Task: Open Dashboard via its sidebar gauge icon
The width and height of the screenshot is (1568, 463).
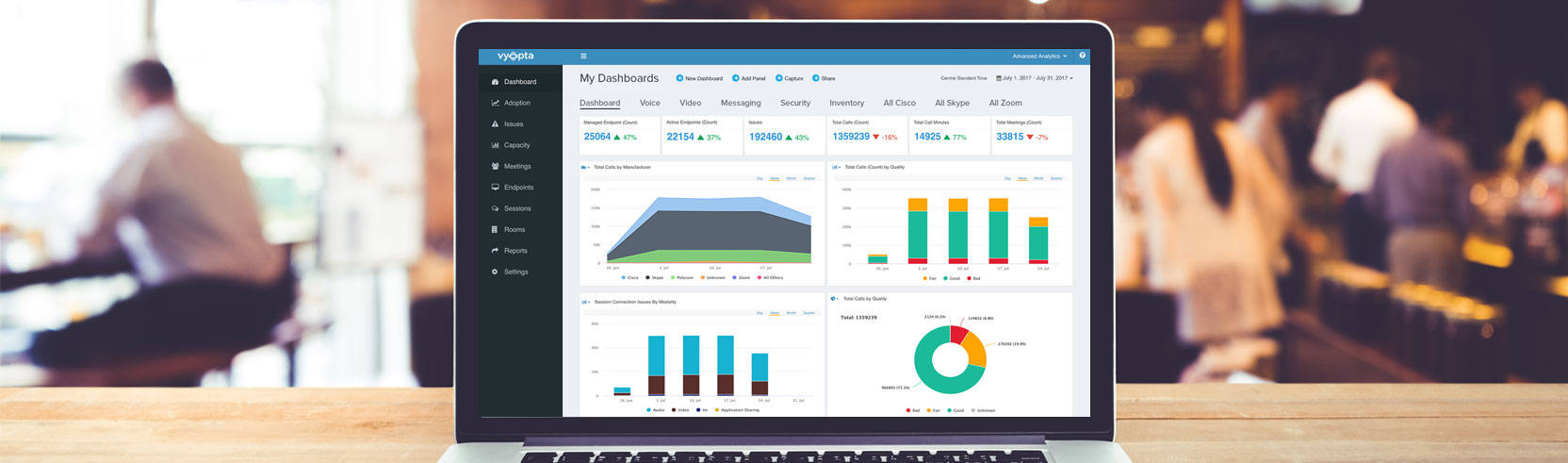Action: [x=496, y=82]
